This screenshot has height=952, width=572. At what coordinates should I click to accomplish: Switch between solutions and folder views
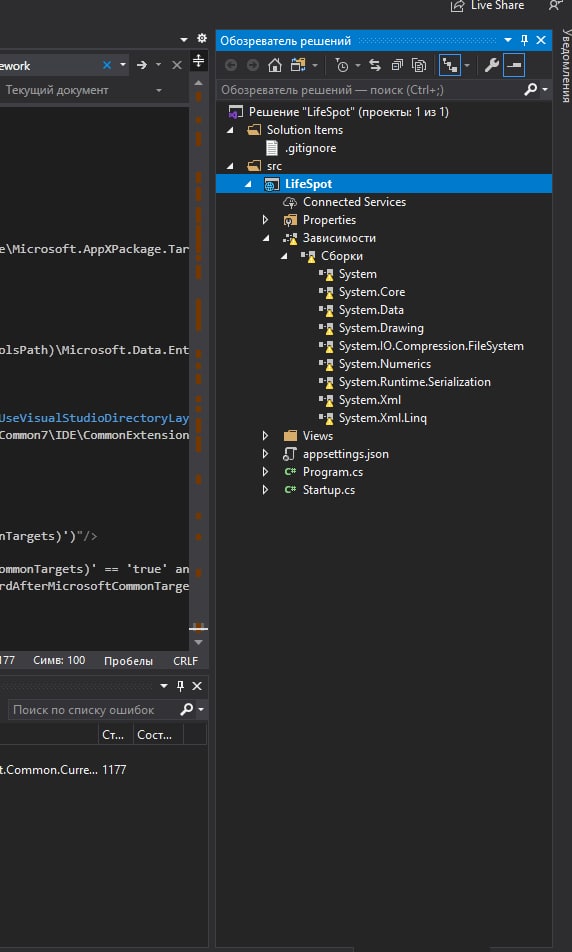298,66
